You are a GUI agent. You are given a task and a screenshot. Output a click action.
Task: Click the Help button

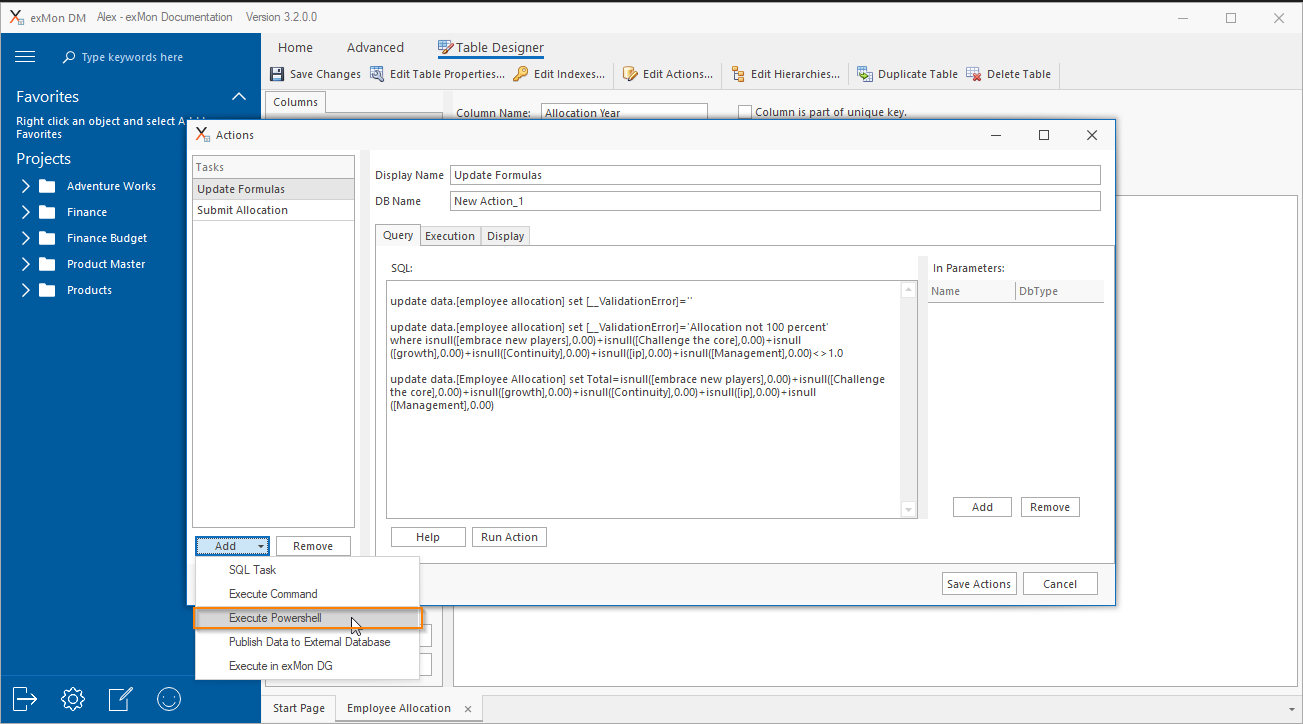click(428, 537)
